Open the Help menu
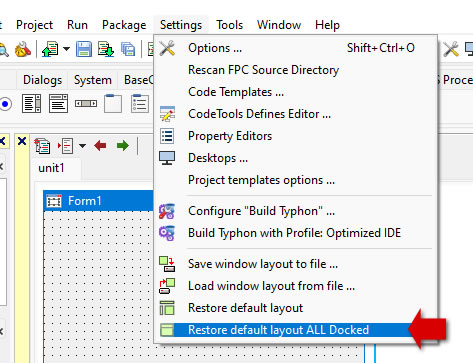The image size is (473, 363). pyautogui.click(x=327, y=25)
